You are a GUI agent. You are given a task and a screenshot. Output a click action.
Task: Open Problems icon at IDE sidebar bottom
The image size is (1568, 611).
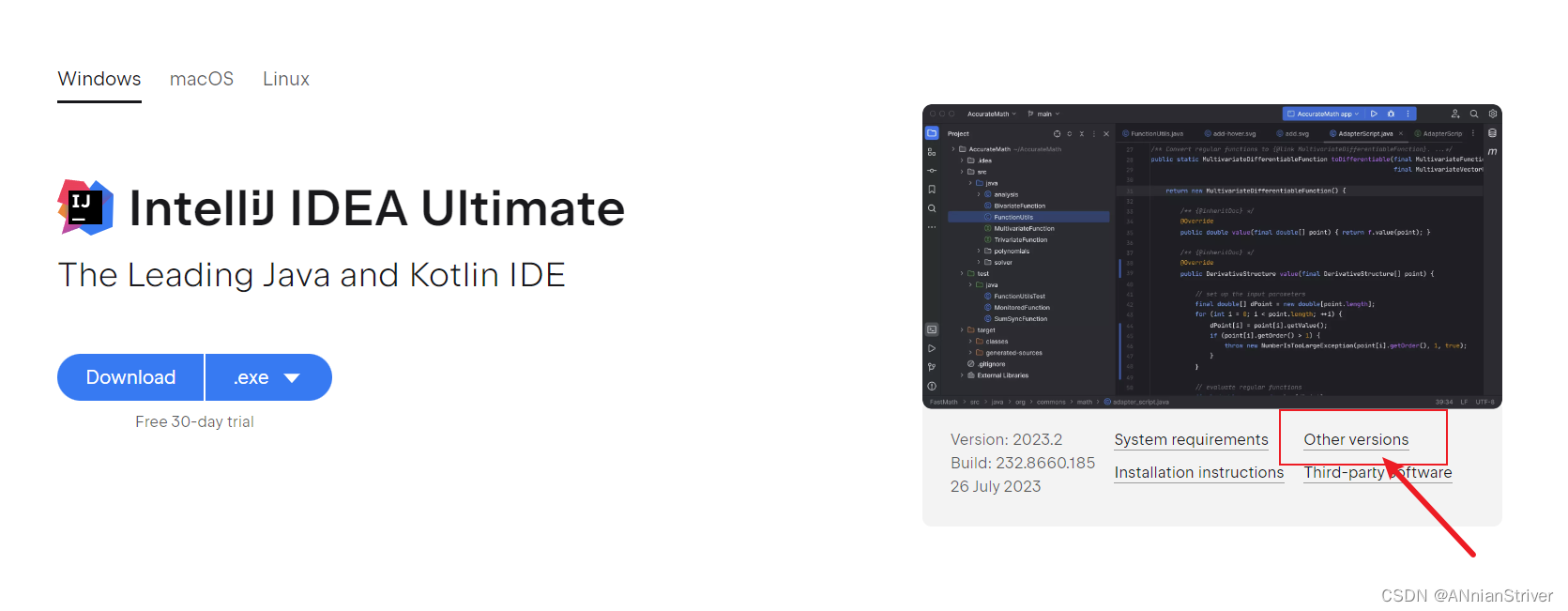coord(932,386)
